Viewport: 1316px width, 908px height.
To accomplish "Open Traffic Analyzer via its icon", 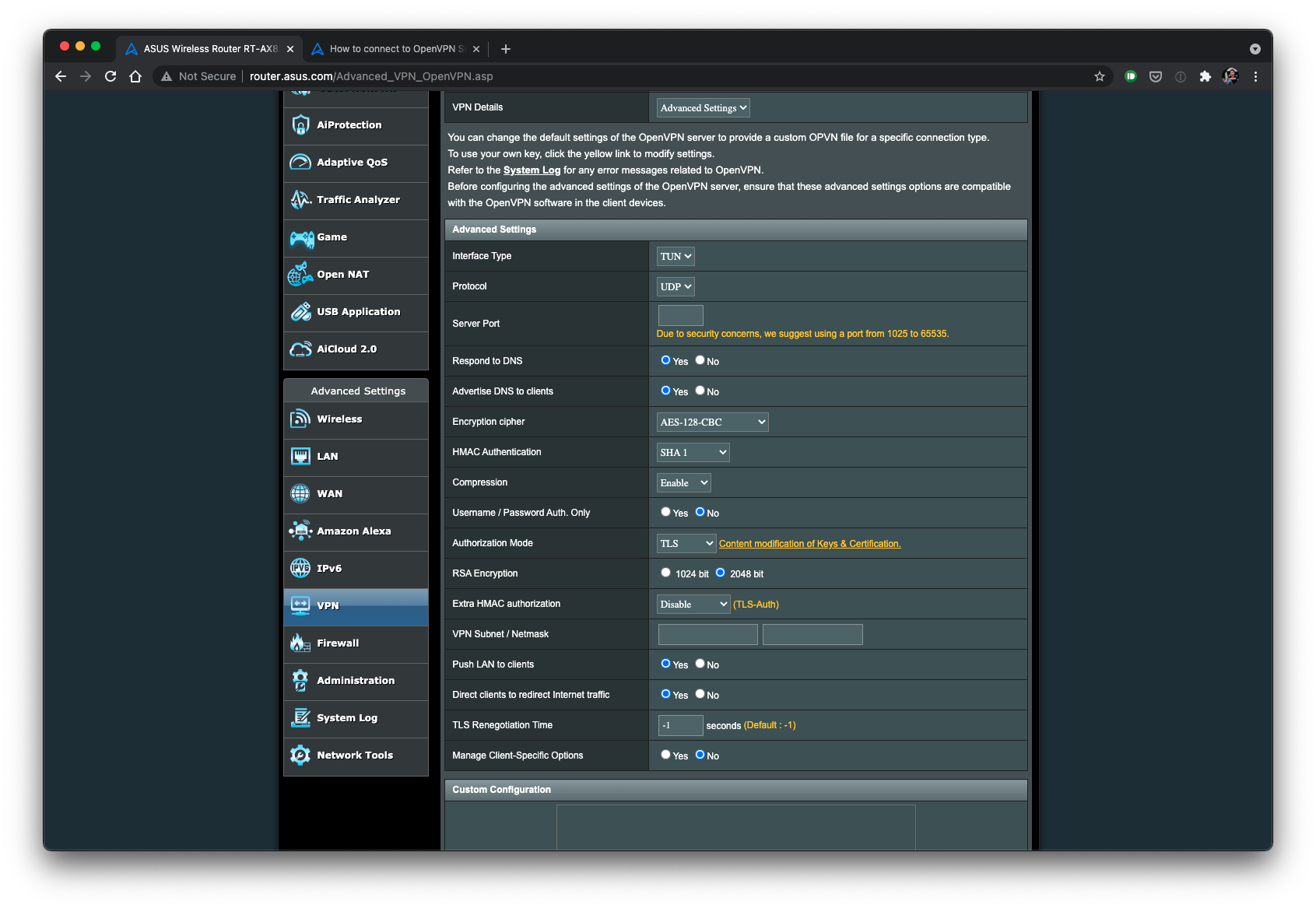I will click(x=300, y=200).
